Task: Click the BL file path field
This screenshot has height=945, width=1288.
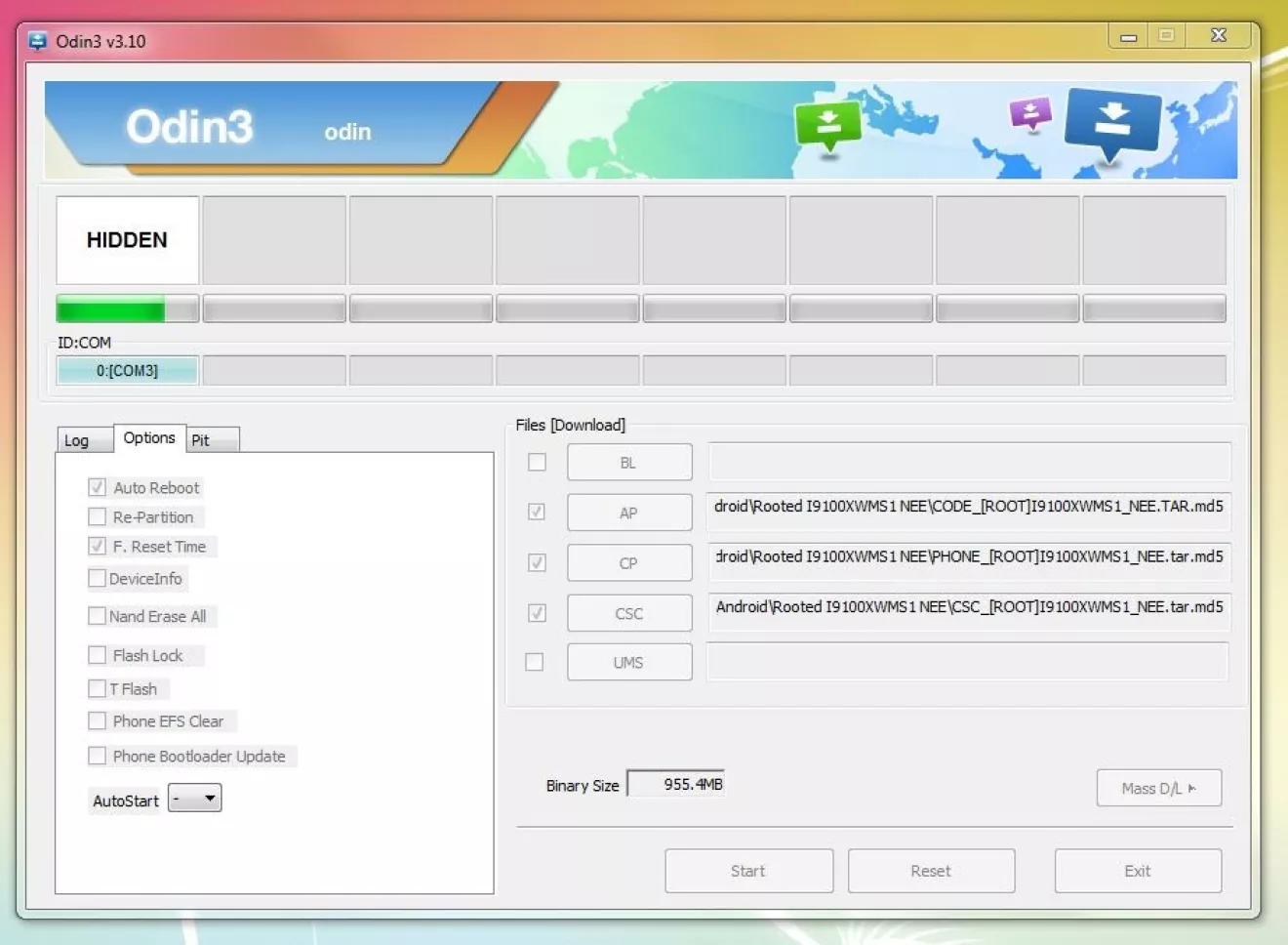Action: [969, 462]
